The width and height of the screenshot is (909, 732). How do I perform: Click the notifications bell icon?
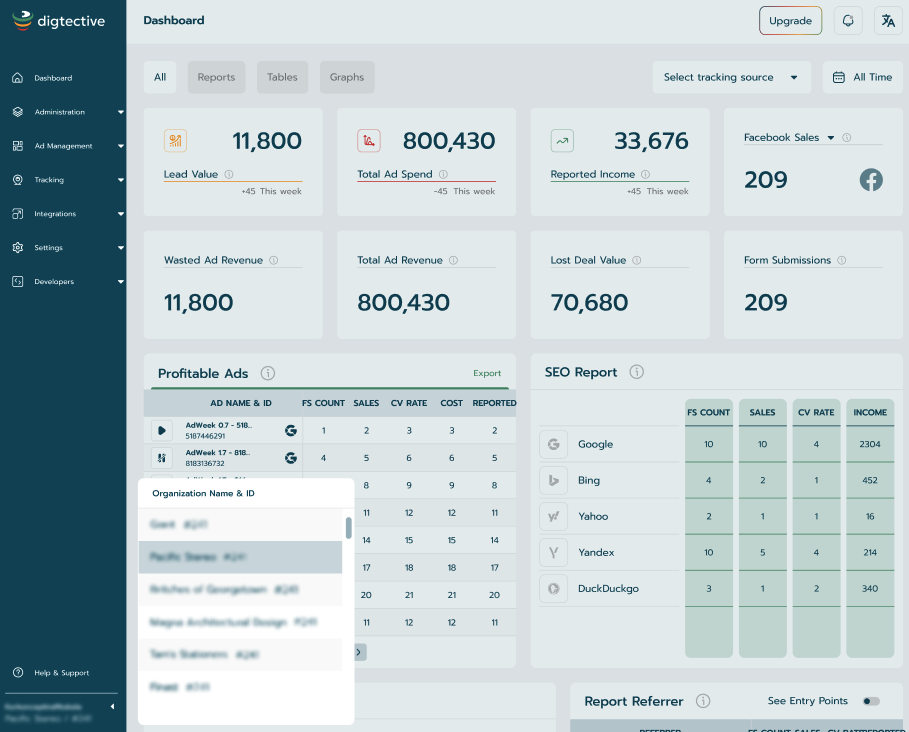click(848, 21)
